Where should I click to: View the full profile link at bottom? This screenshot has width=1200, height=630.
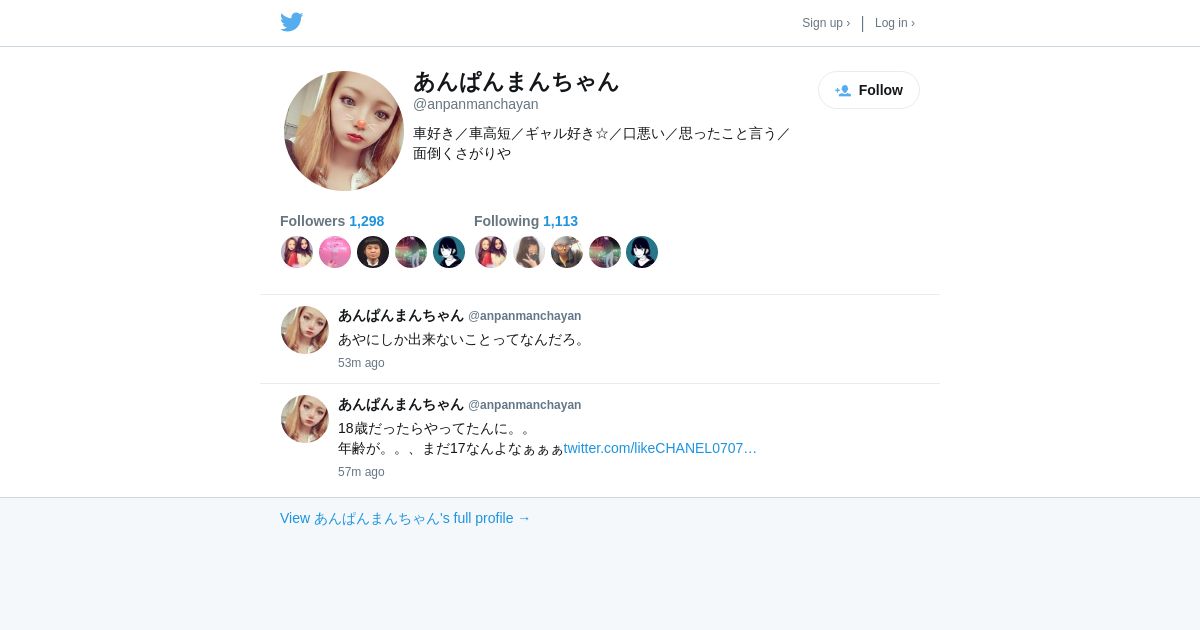pos(405,518)
